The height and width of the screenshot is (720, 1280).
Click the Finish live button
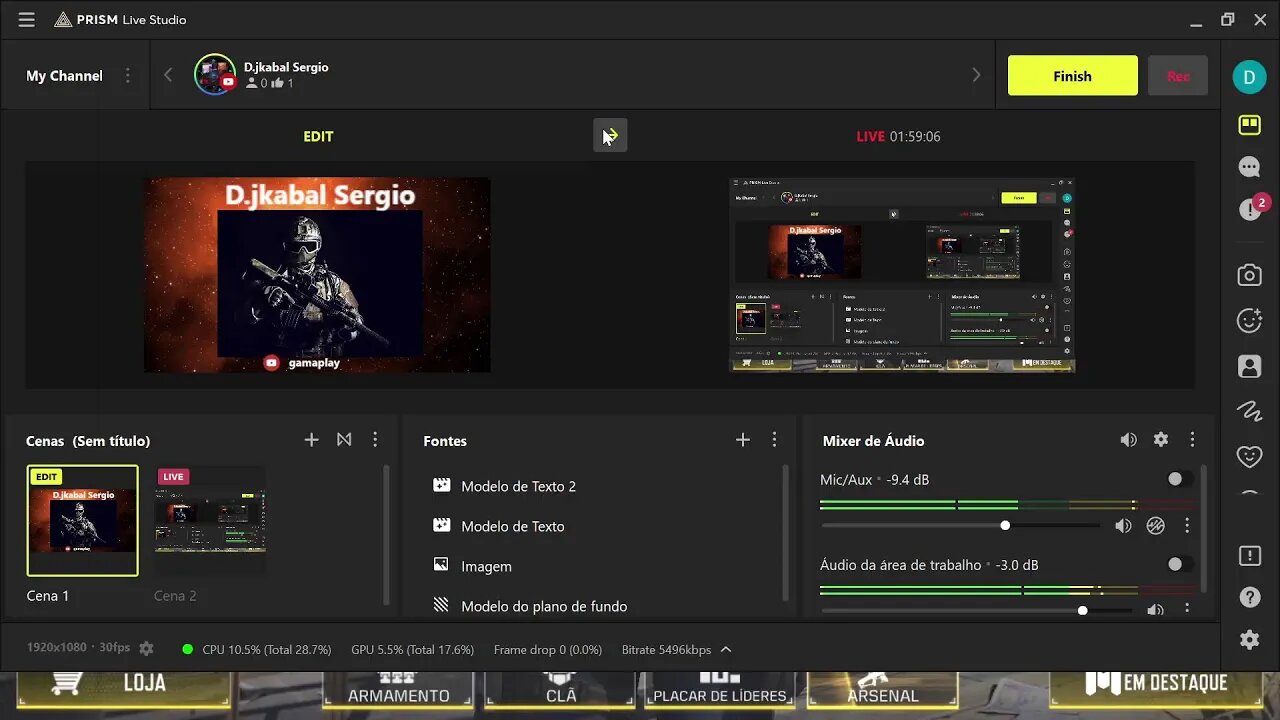(x=1072, y=76)
